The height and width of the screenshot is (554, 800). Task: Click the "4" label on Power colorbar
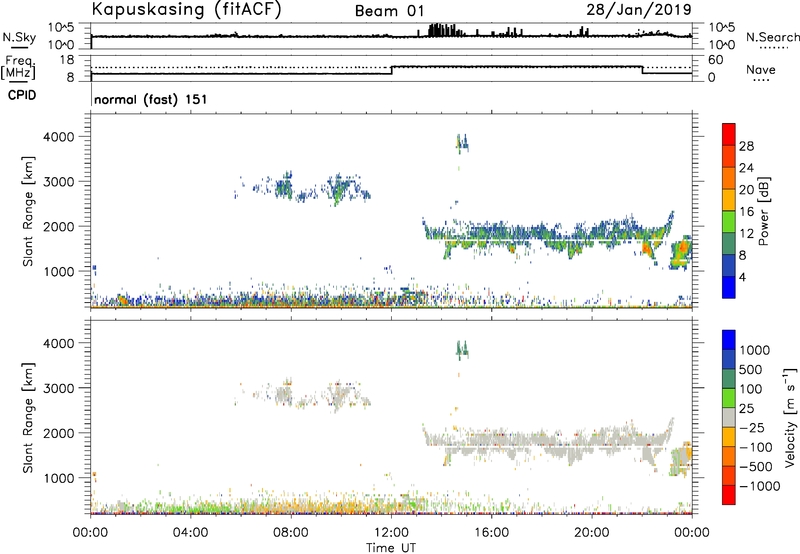(x=742, y=277)
